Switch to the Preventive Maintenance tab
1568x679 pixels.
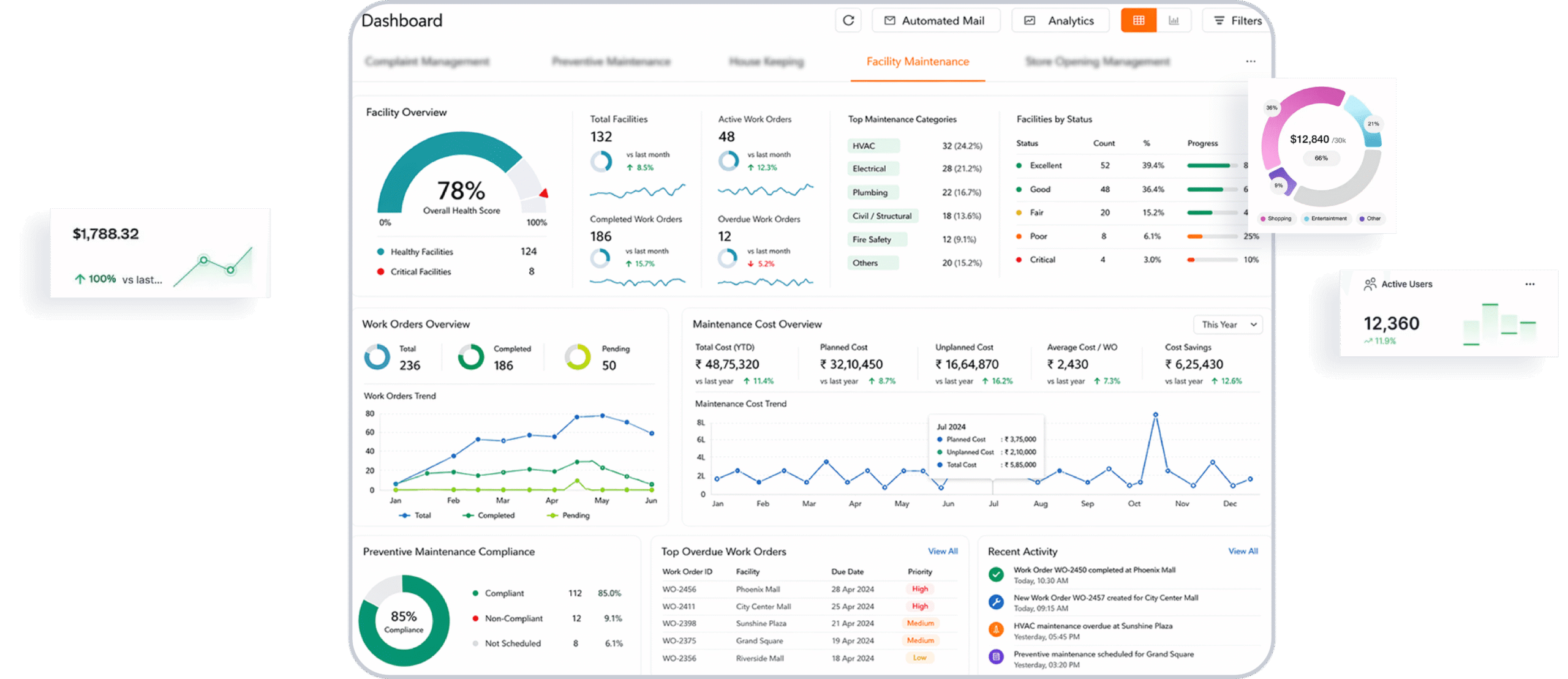611,61
